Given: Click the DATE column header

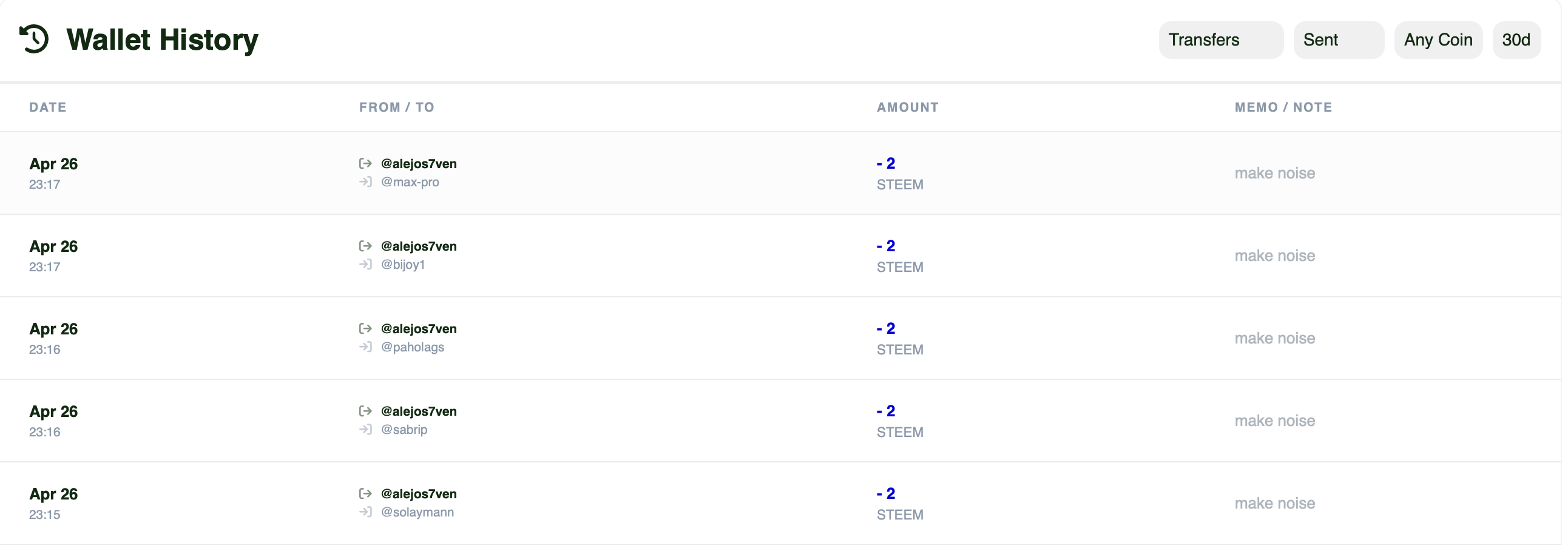Looking at the screenshot, I should (47, 107).
